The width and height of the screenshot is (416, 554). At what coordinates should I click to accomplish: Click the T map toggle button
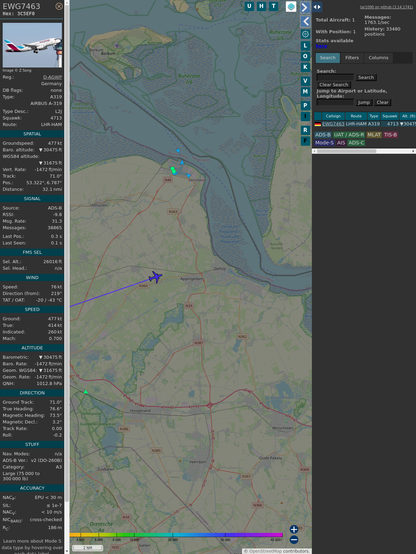pos(273,6)
